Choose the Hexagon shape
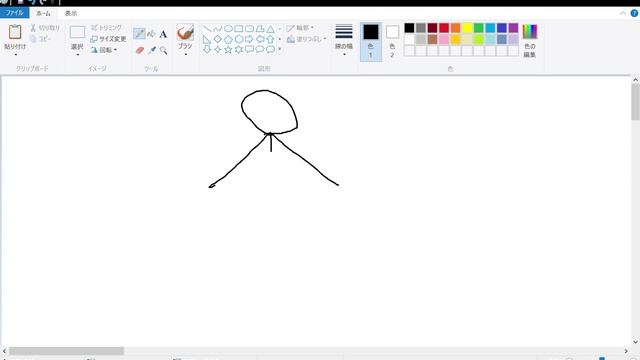This screenshot has height=360, width=640. (239, 40)
